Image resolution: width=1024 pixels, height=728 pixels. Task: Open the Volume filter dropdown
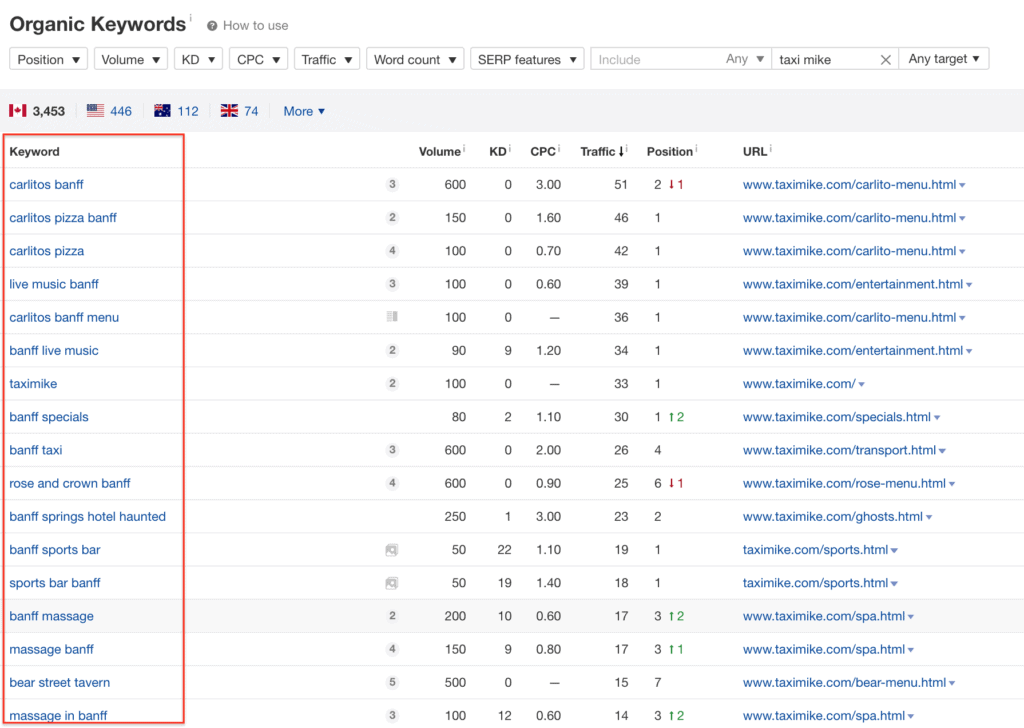tap(131, 59)
